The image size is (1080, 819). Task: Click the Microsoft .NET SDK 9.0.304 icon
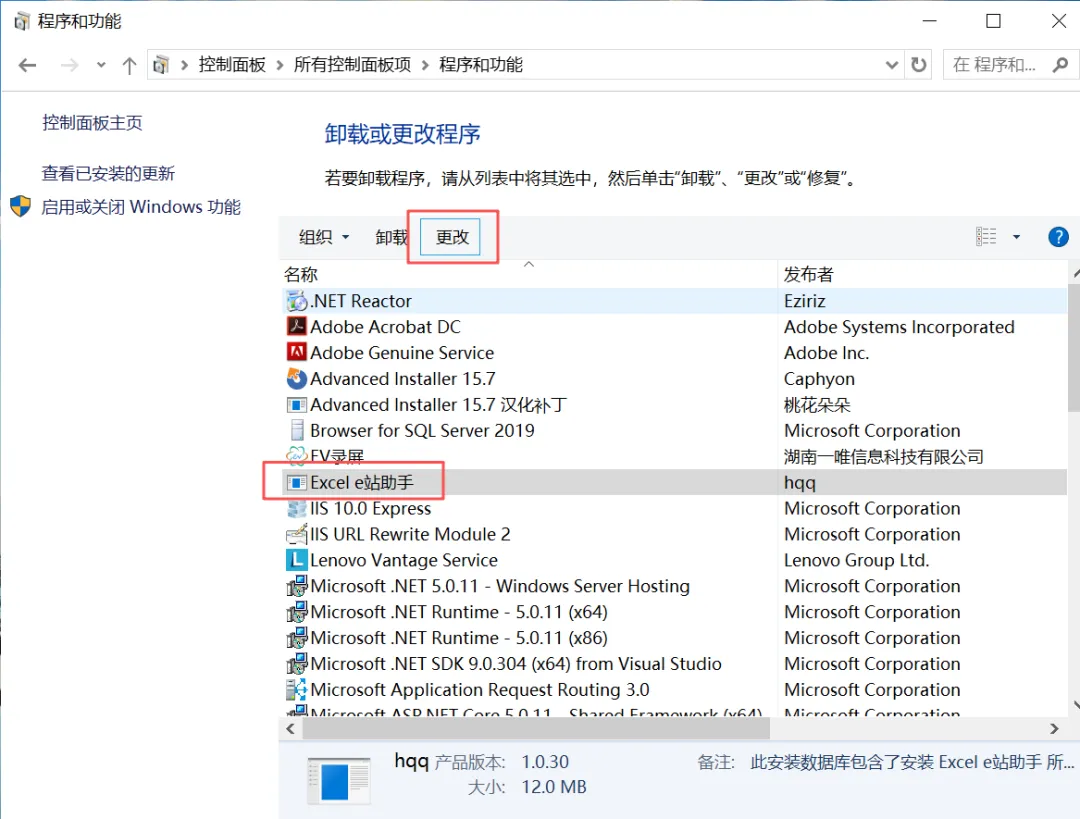pyautogui.click(x=296, y=664)
